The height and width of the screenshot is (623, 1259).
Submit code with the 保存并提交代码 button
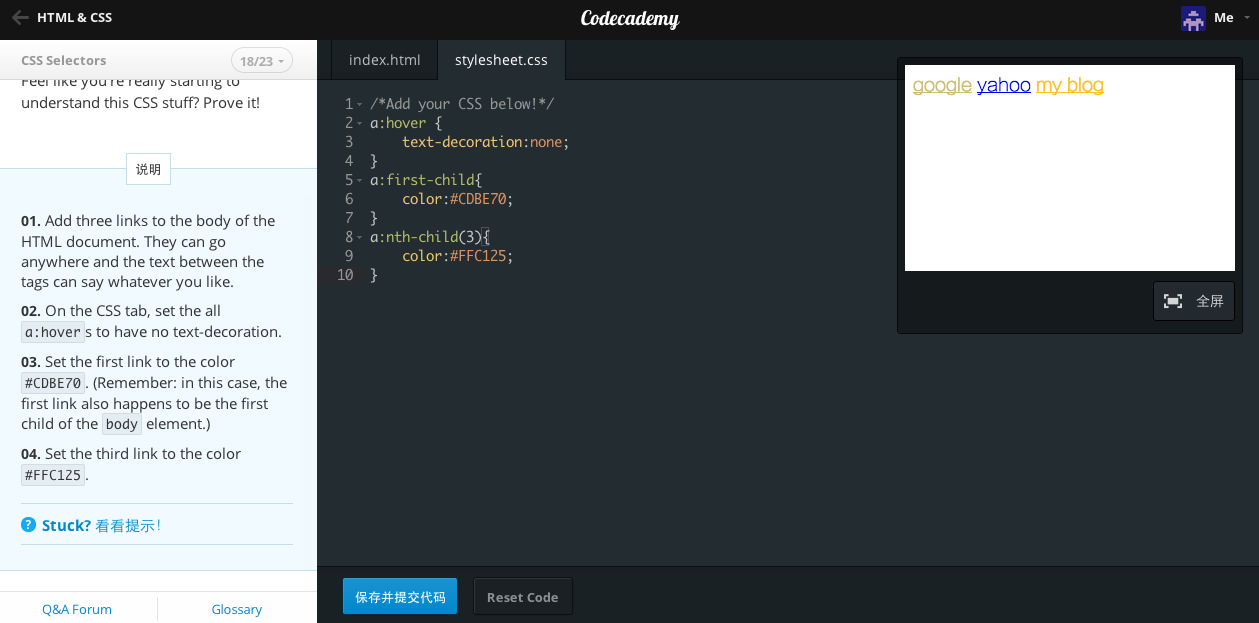point(399,595)
